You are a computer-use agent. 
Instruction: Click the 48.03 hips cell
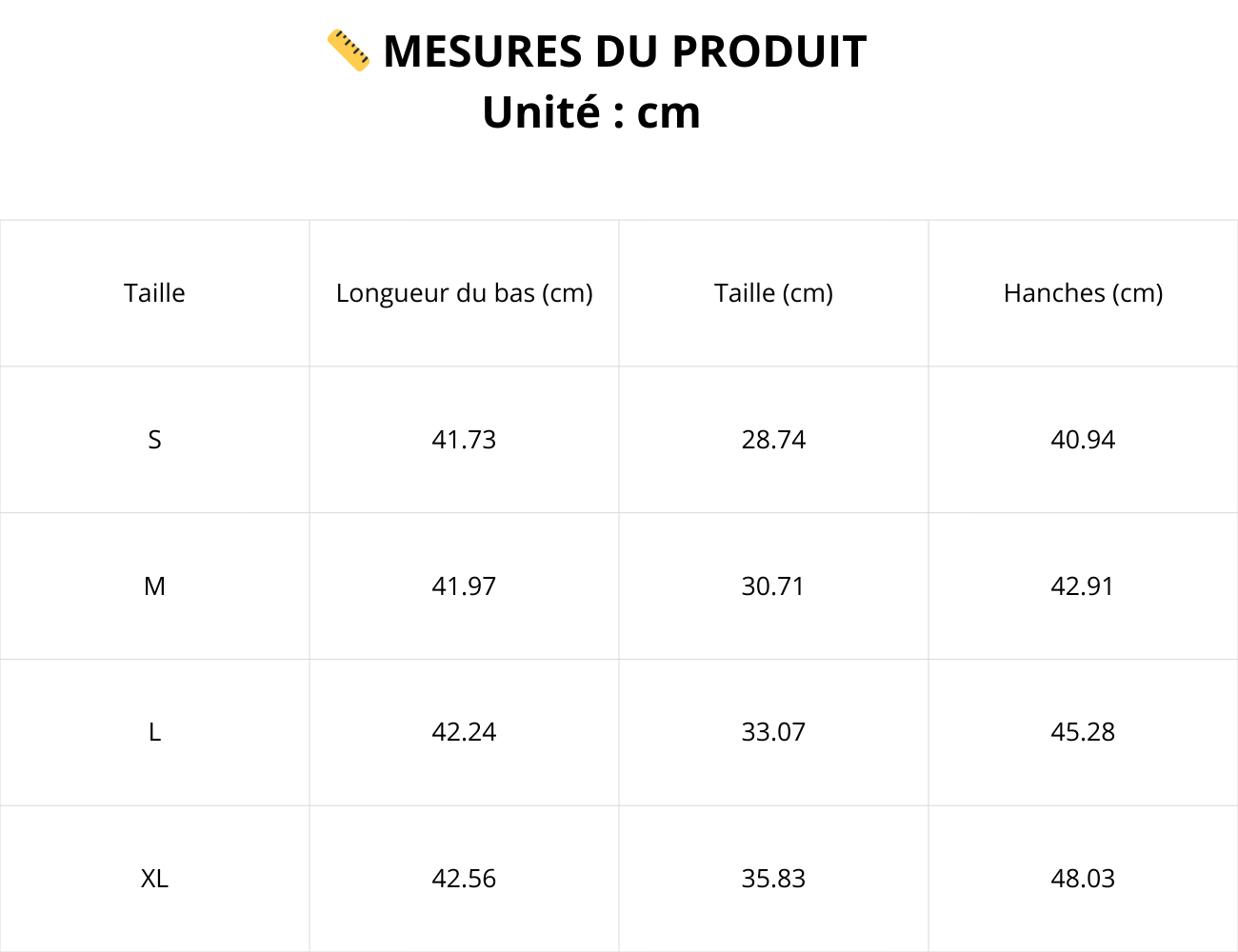(x=1083, y=879)
